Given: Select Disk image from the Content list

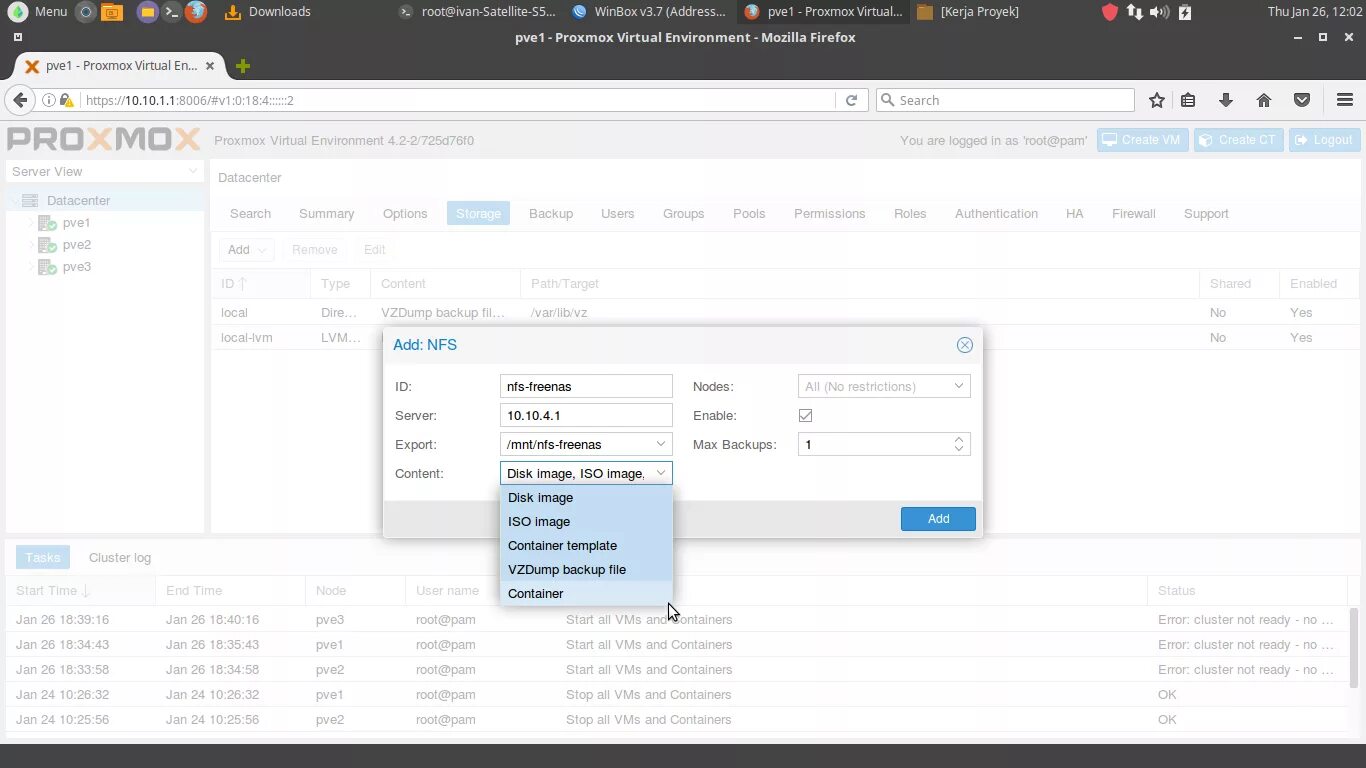Looking at the screenshot, I should (x=540, y=497).
